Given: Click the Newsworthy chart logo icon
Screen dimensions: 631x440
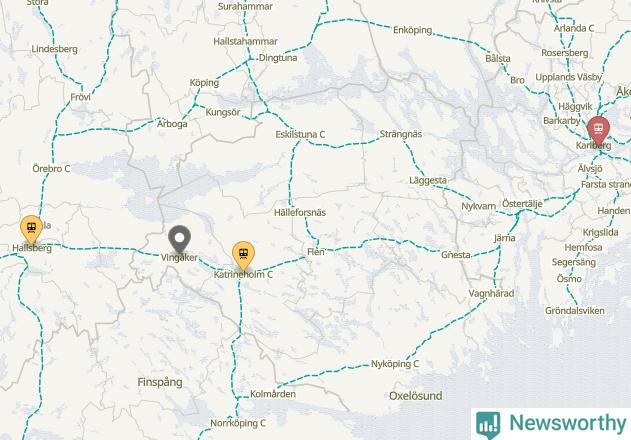Looking at the screenshot, I should [488, 424].
